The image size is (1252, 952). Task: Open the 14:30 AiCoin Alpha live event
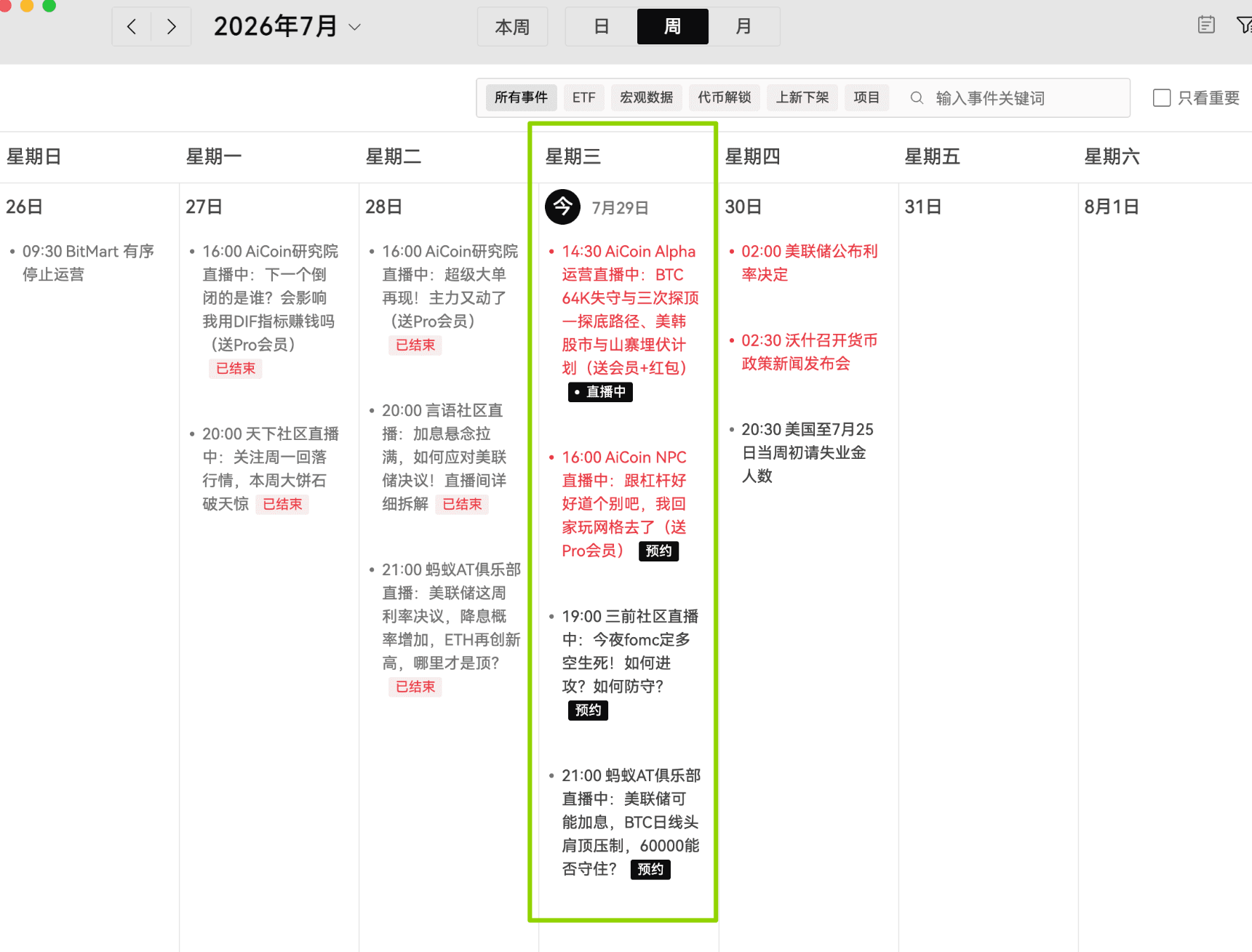coord(630,309)
